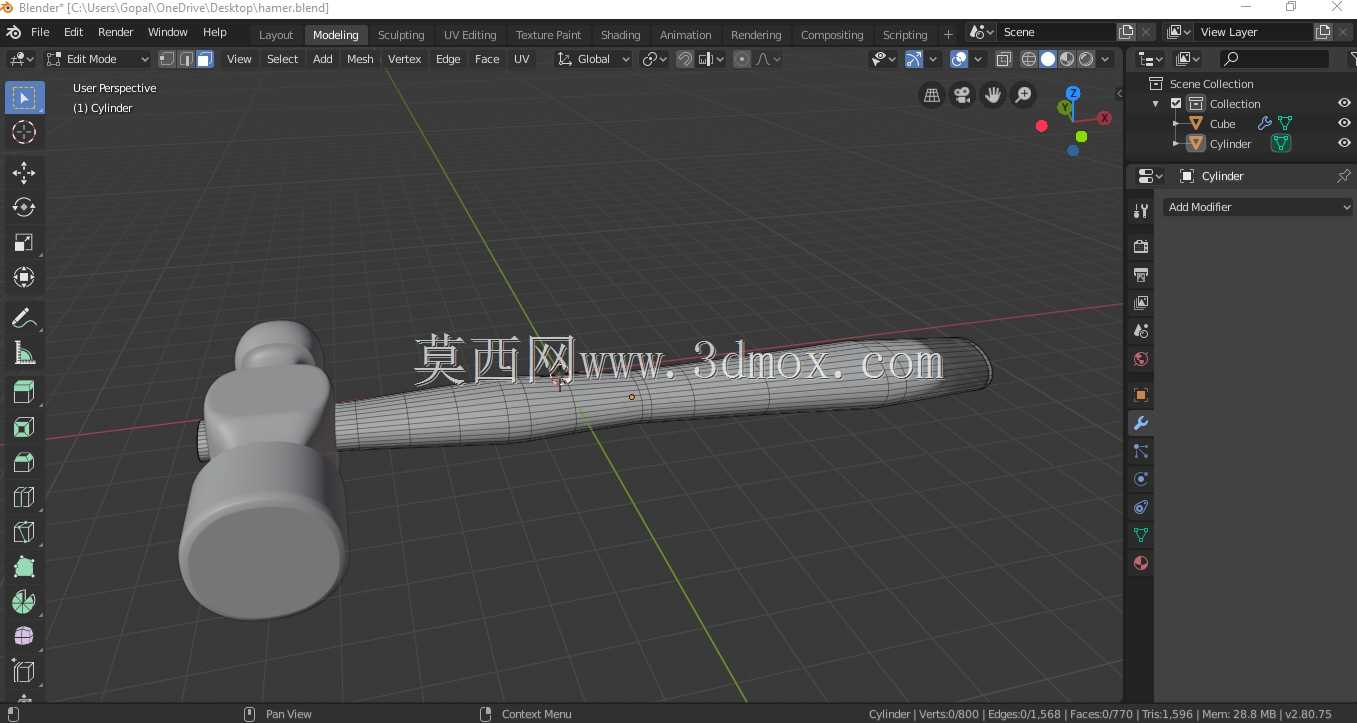
Task: Choose the Transform tool
Action: pos(24,278)
